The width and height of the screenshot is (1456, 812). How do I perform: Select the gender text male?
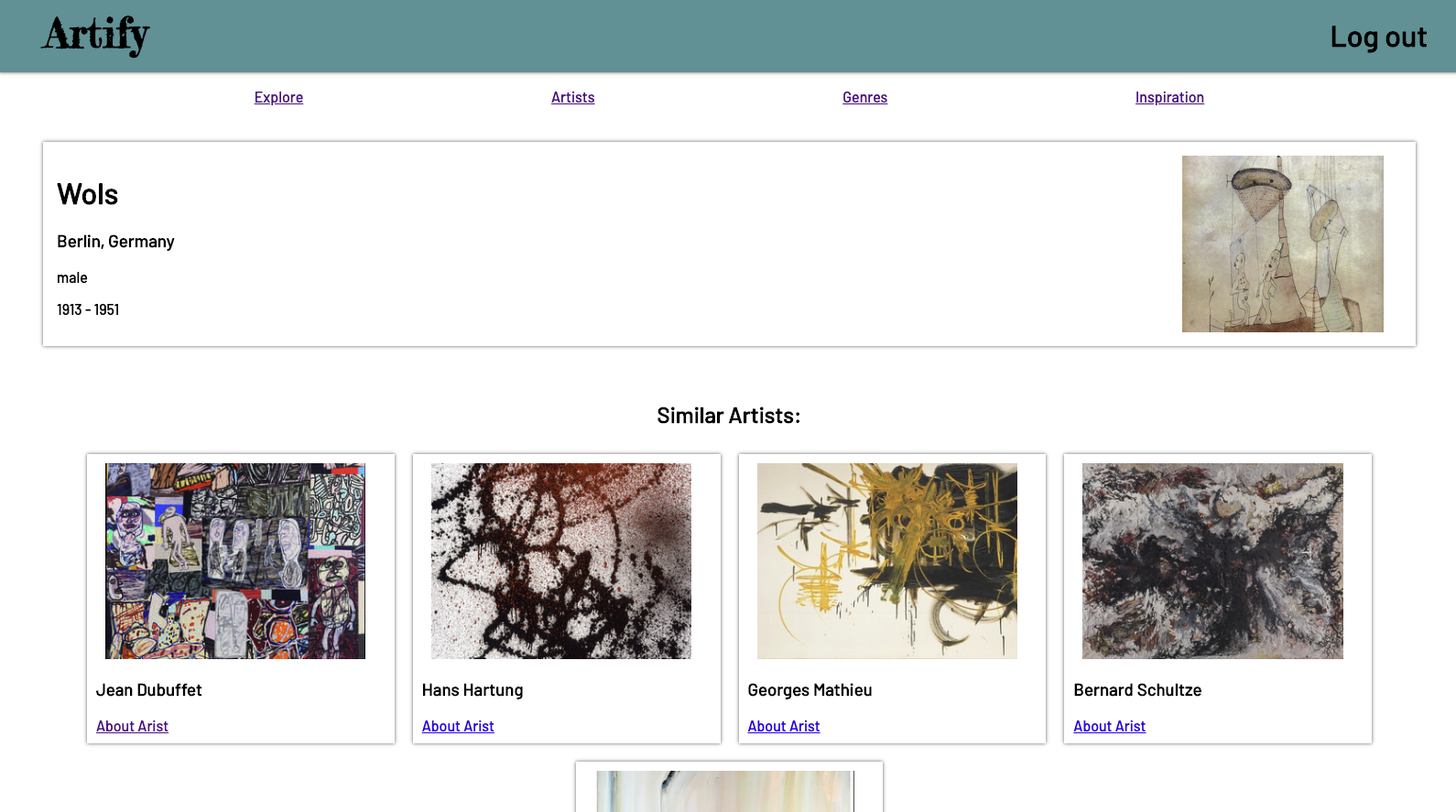point(72,277)
